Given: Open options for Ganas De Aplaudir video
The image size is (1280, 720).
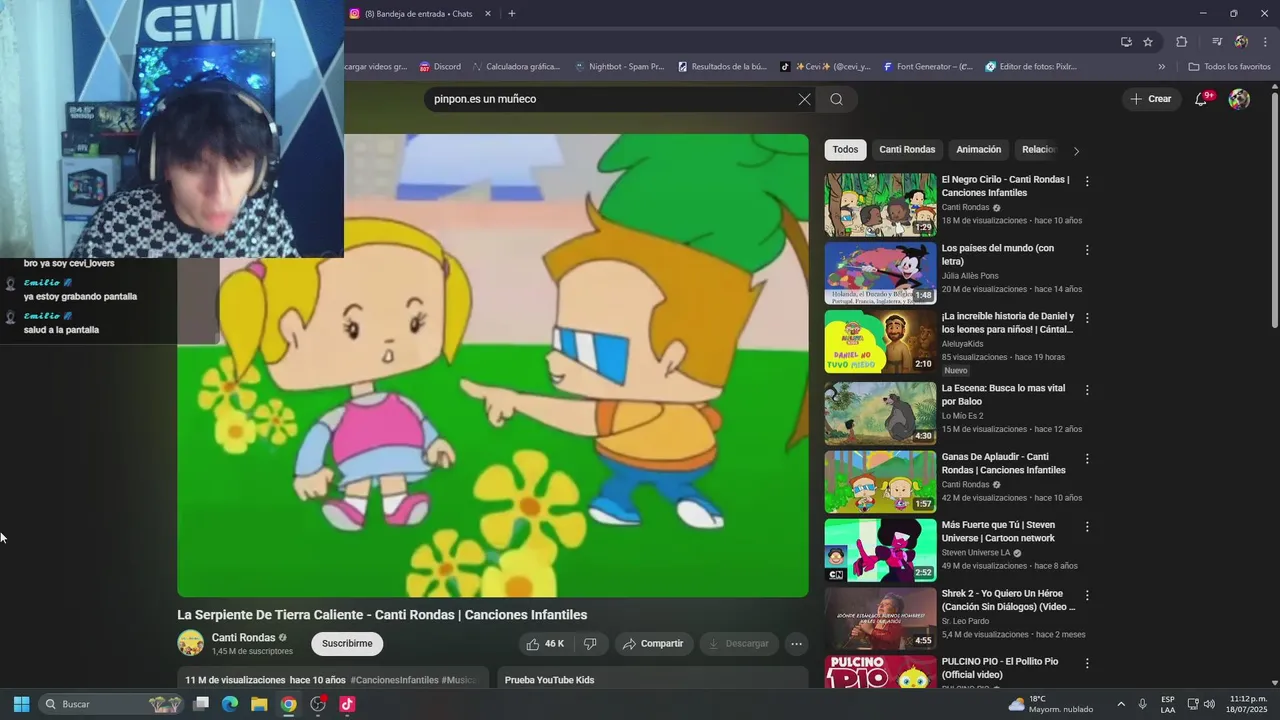Looking at the screenshot, I should (1087, 458).
